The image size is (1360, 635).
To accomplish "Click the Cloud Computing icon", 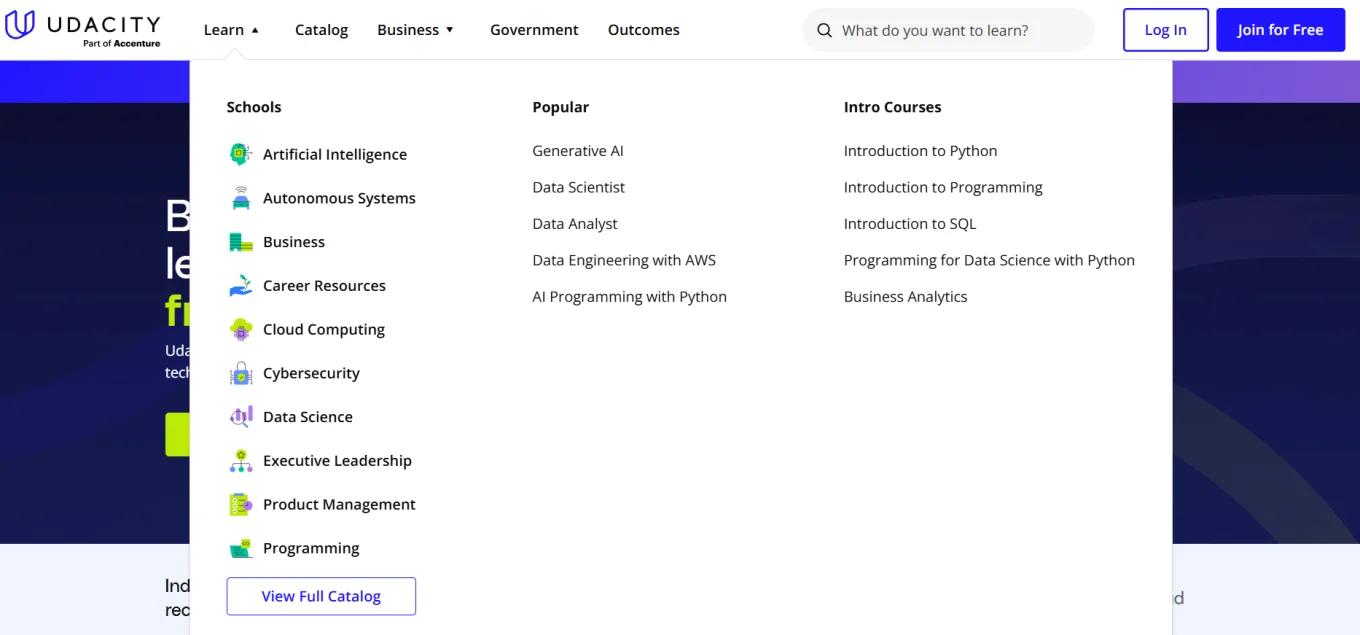I will click(240, 329).
